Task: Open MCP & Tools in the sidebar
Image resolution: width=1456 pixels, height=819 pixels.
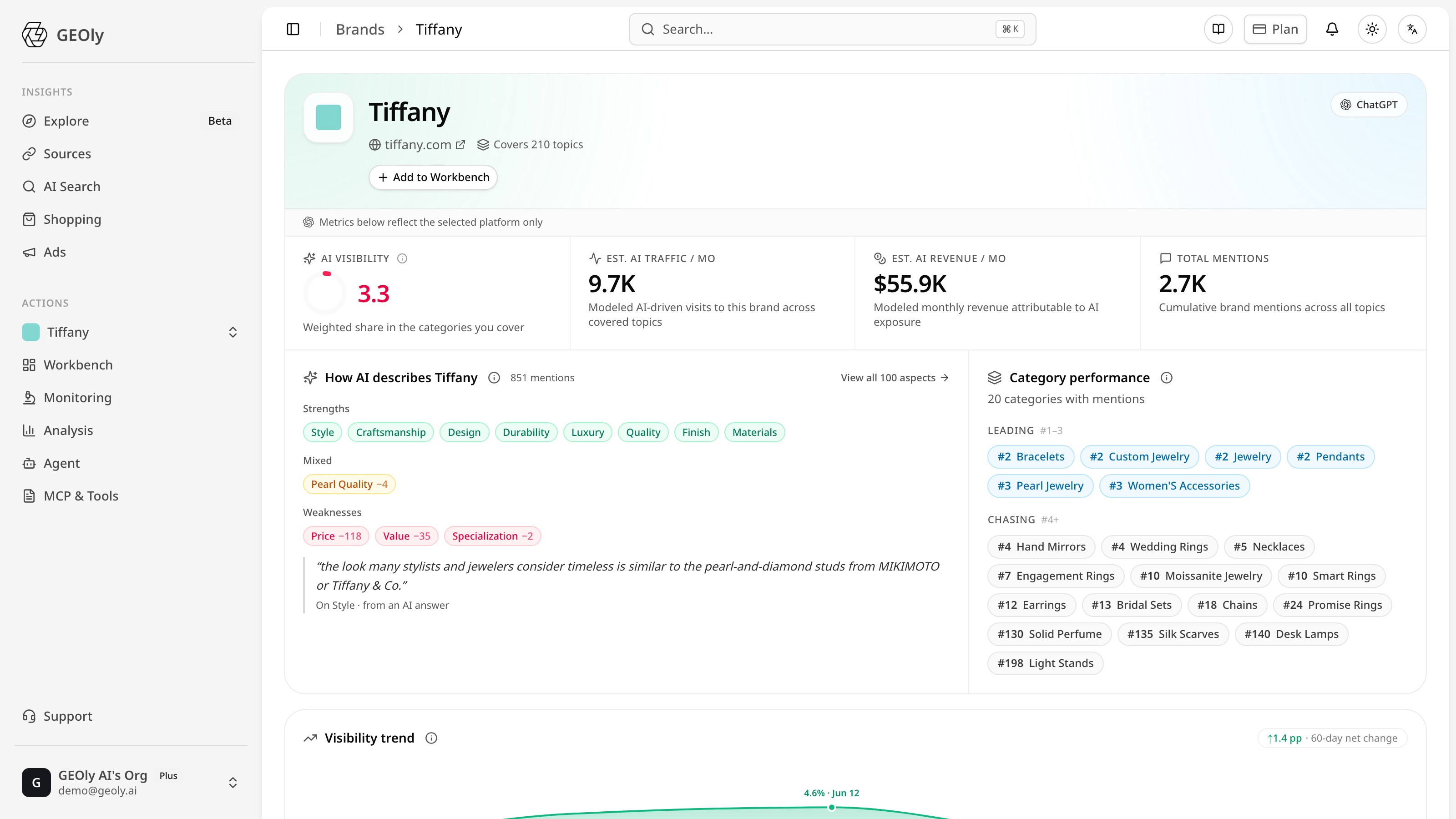Action: [x=131, y=496]
